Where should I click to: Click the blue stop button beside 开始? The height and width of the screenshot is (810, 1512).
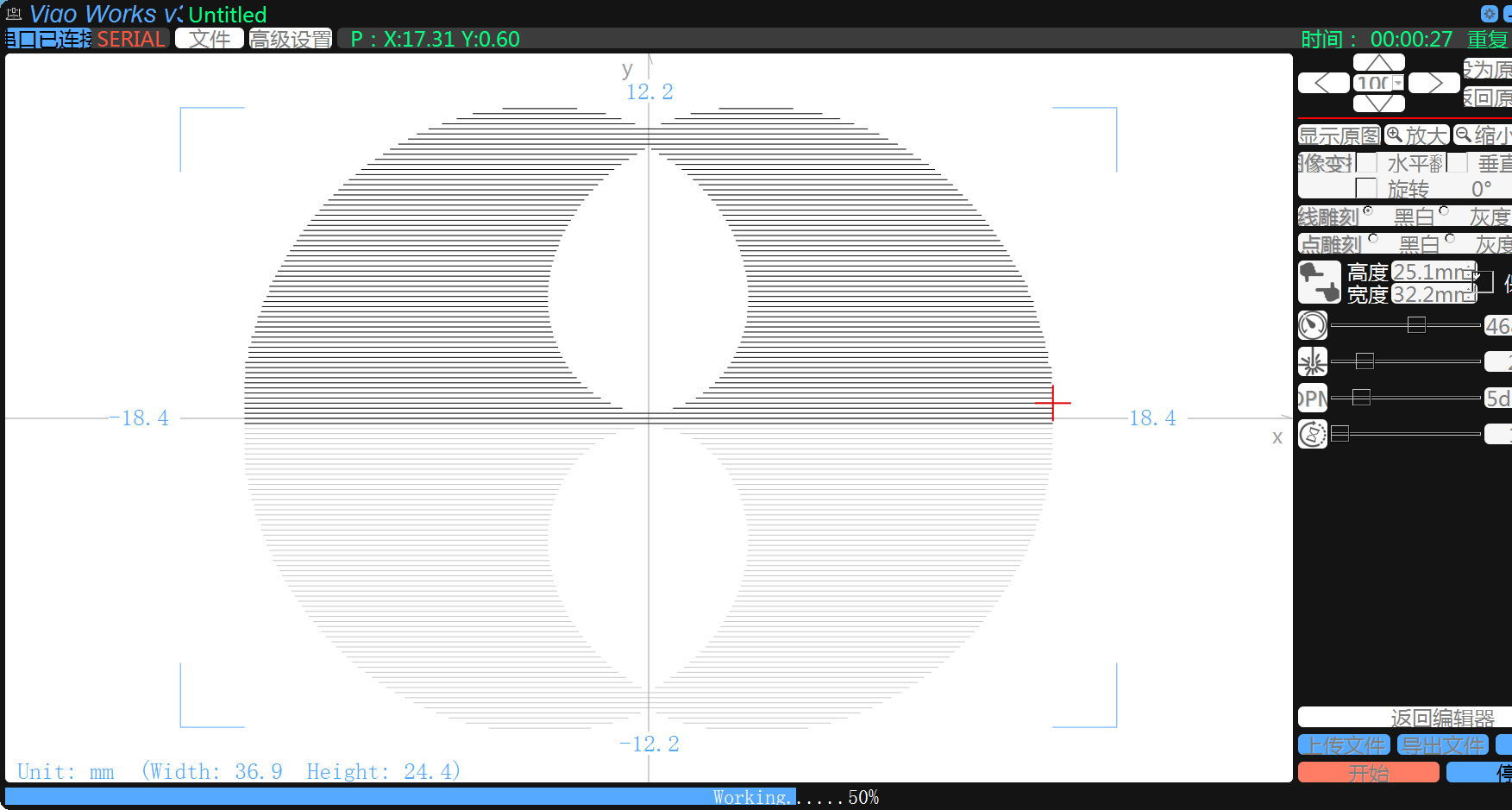[x=1479, y=773]
